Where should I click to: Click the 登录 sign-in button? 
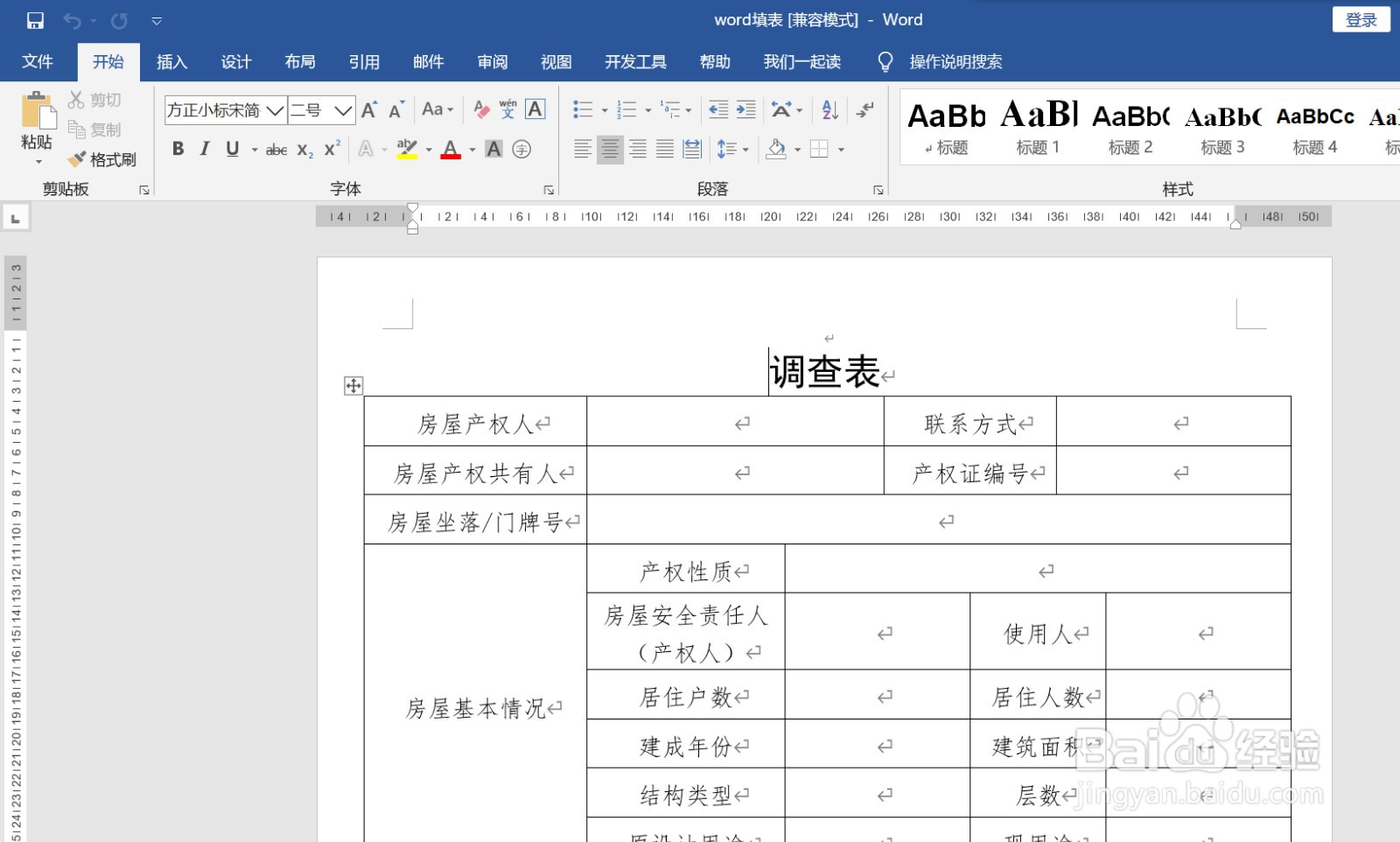[1361, 19]
